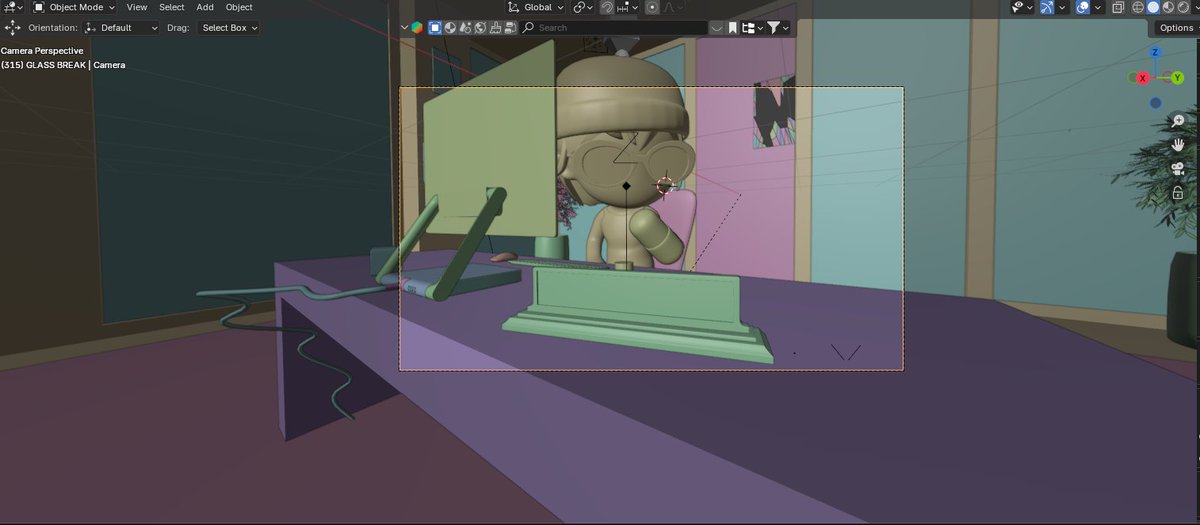The width and height of the screenshot is (1200, 525).
Task: Click the negative Z axis dot
Action: (1155, 102)
